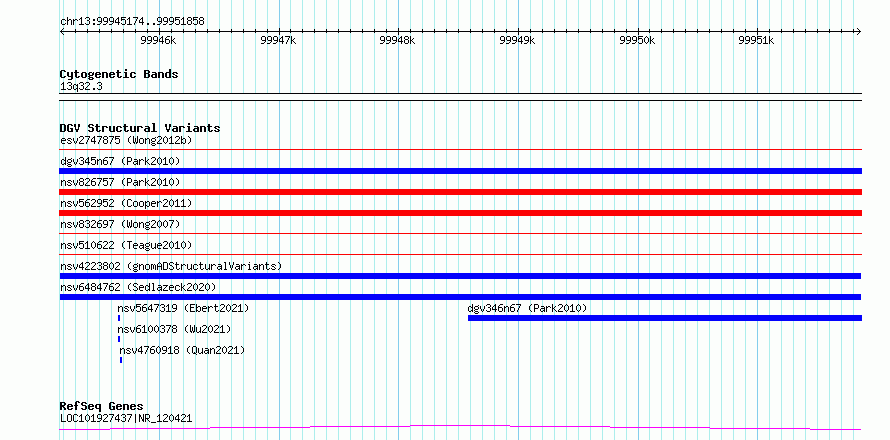The image size is (890, 440).
Task: Click the 99947k ruler tick label
Action: [278, 40]
